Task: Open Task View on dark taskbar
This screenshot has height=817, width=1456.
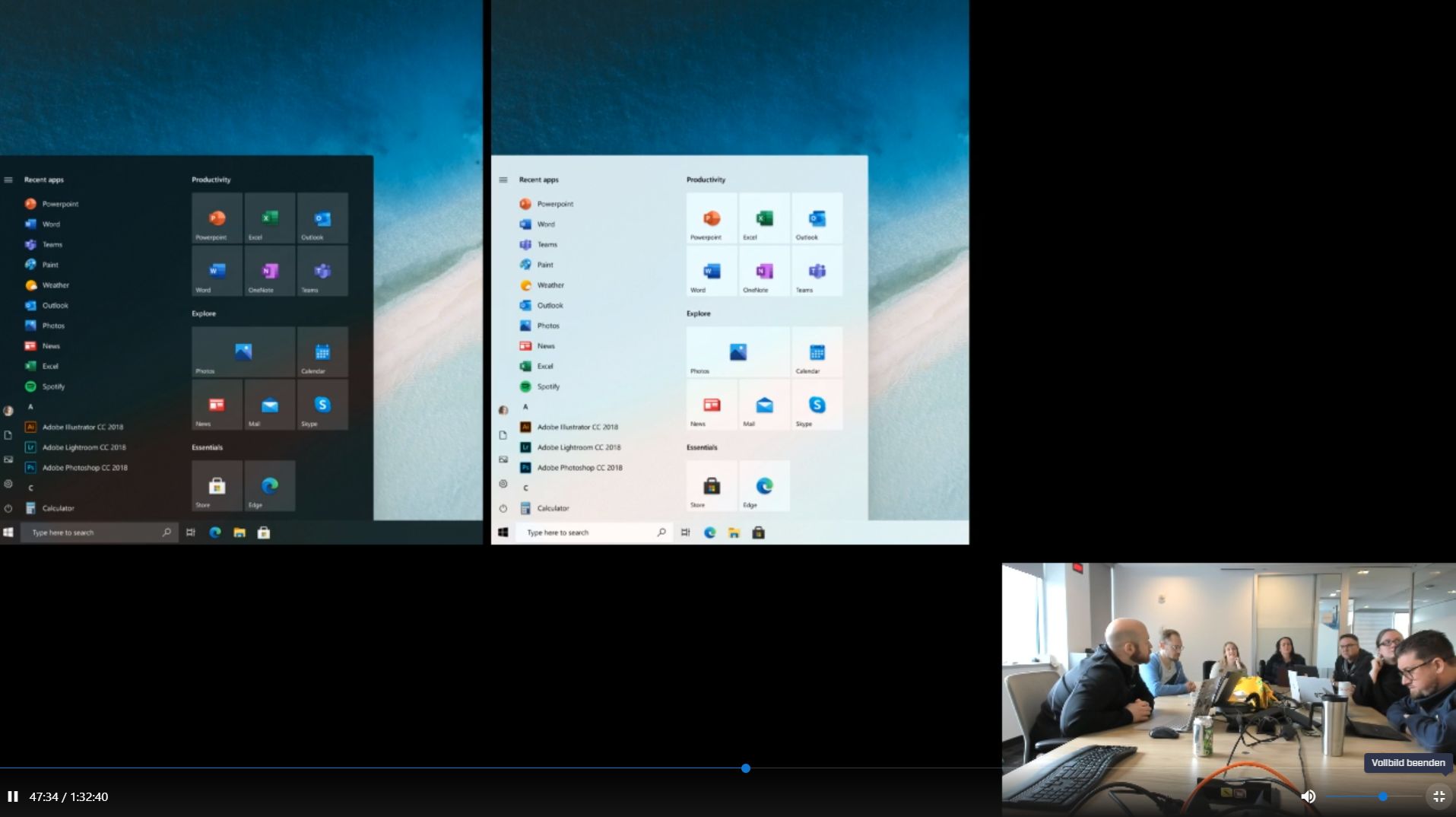Action: pyautogui.click(x=191, y=532)
